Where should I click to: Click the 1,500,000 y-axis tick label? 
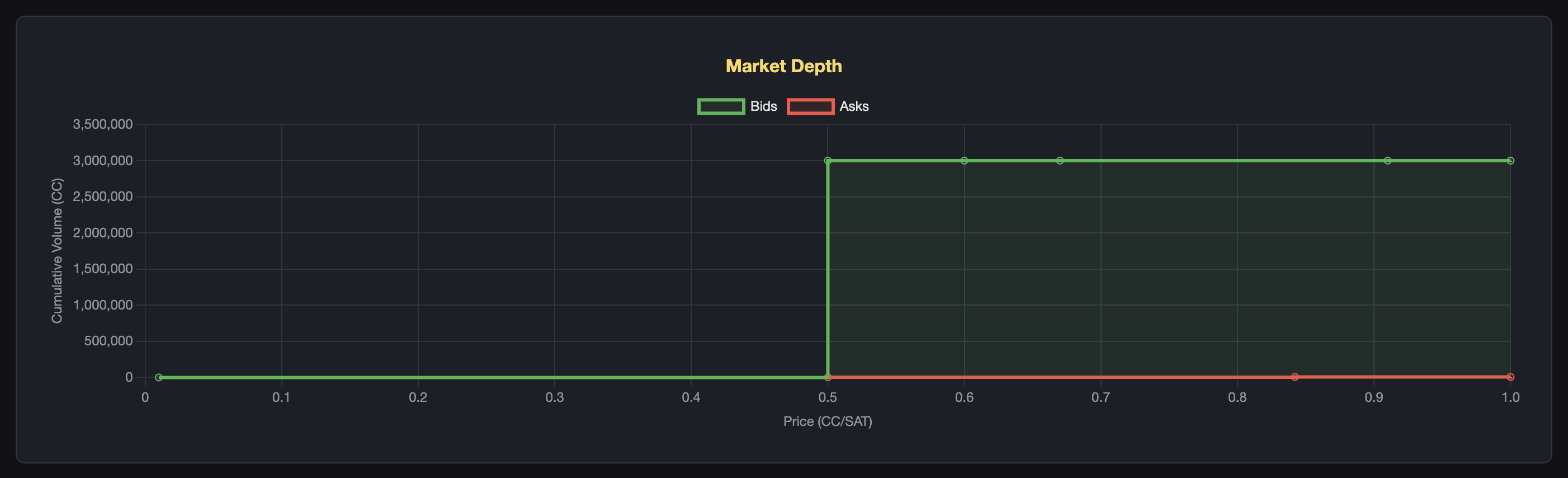point(103,269)
